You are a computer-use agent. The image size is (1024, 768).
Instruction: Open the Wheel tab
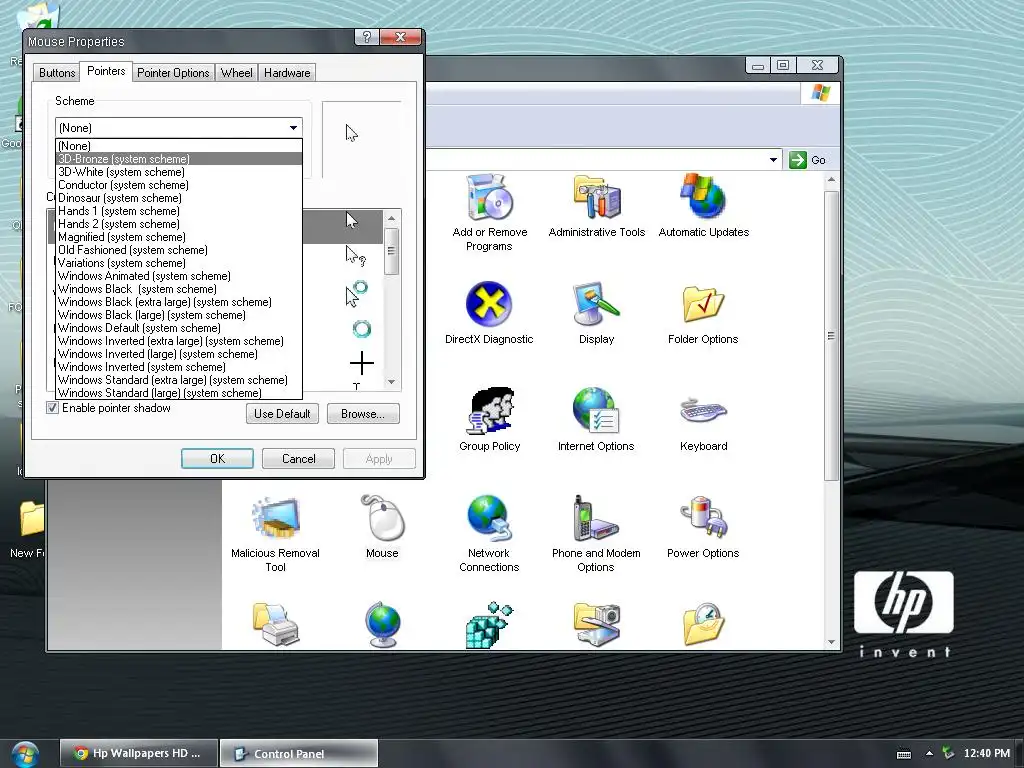(236, 72)
